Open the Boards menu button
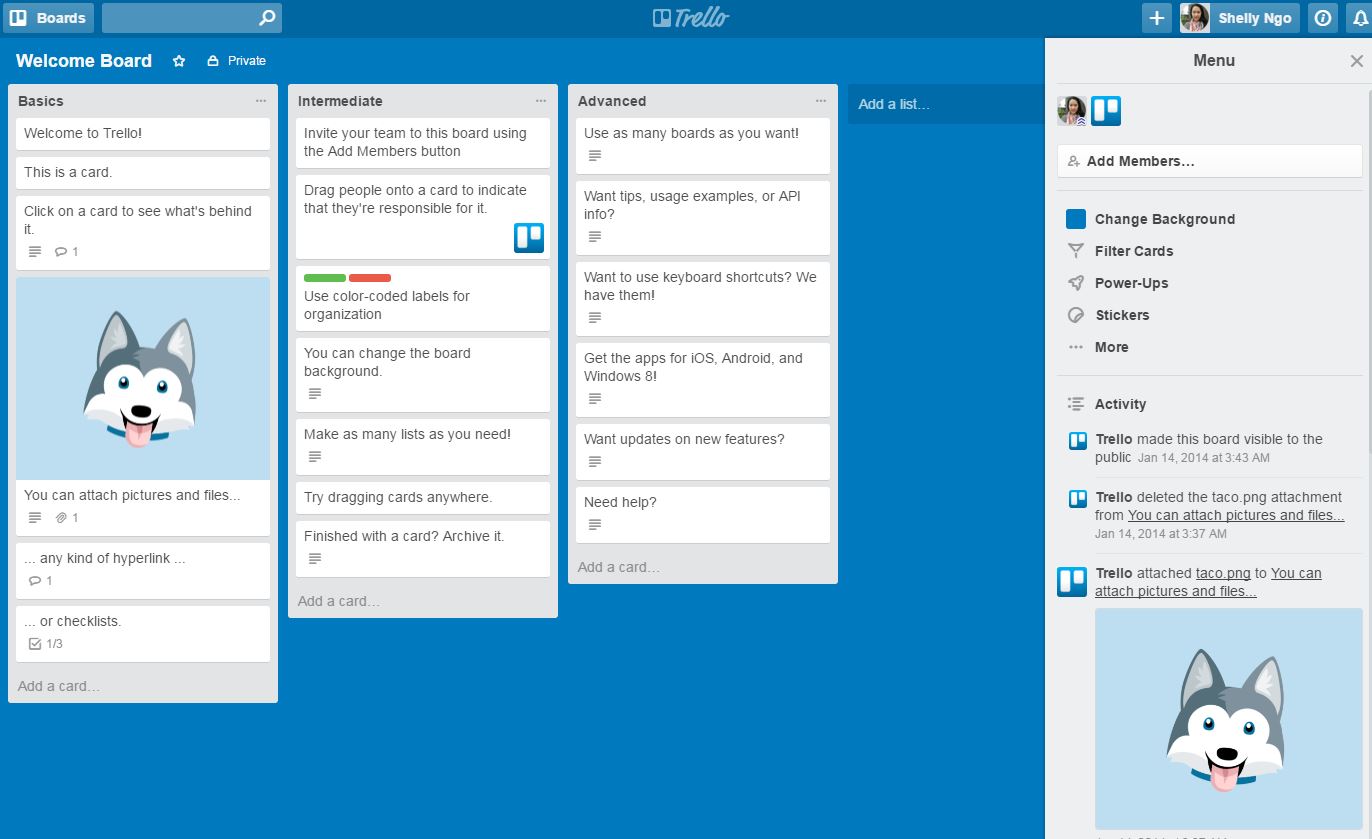This screenshot has height=839, width=1372. click(48, 18)
